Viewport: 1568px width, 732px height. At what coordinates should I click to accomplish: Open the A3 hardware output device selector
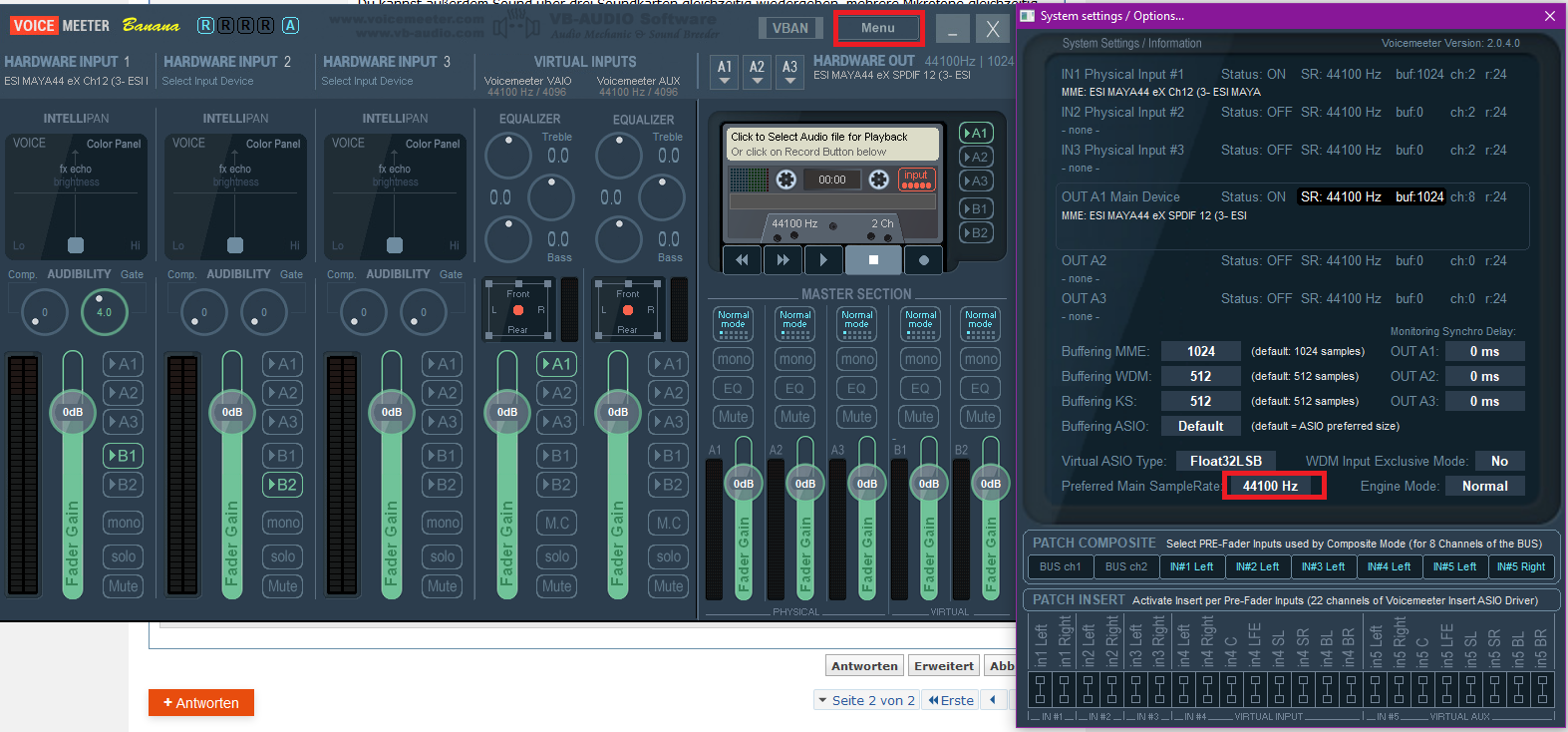coord(789,72)
